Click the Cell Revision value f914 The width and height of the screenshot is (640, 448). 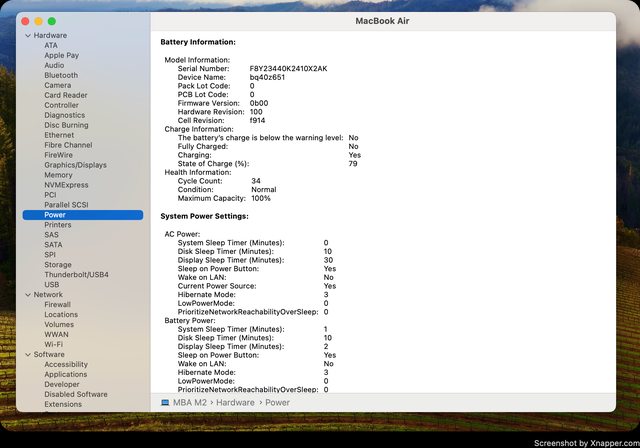pos(257,121)
